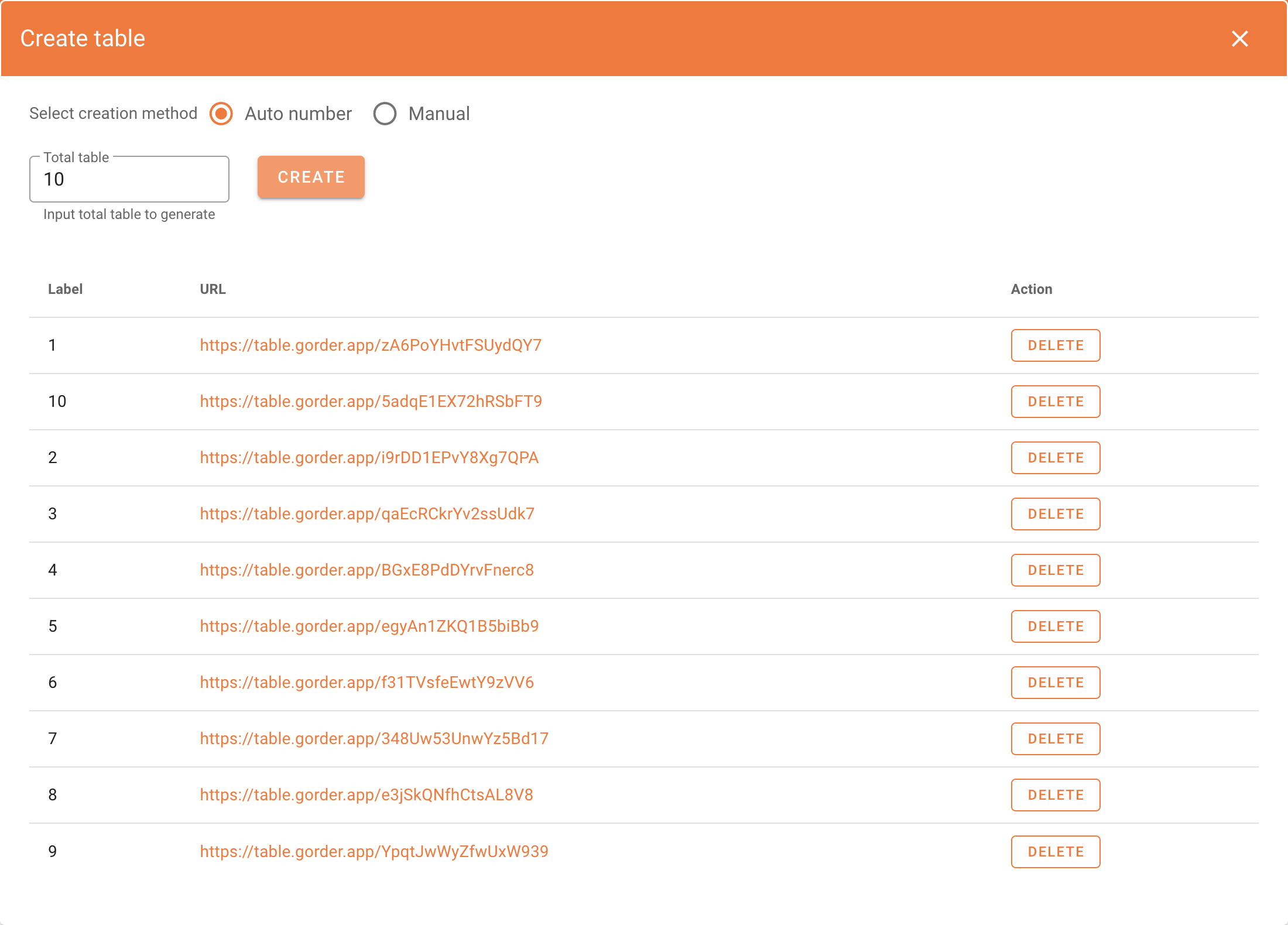Click the Total table input field
Viewport: 1288px width, 925px height.
pos(129,179)
